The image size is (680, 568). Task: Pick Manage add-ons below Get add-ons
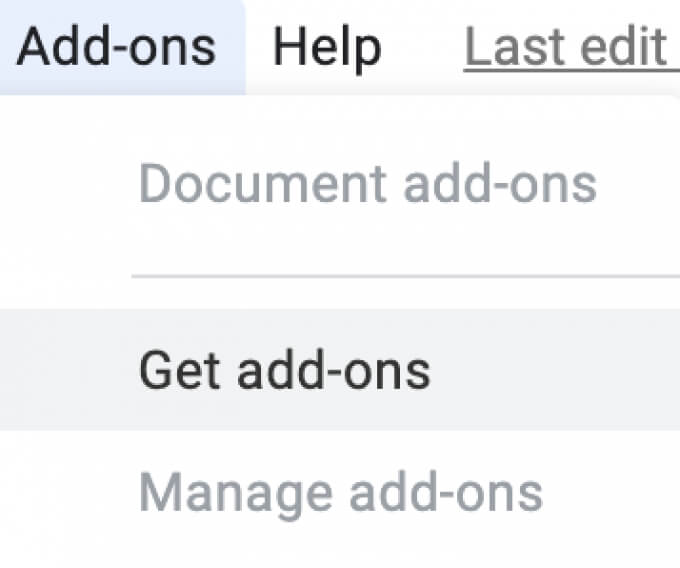(340, 493)
